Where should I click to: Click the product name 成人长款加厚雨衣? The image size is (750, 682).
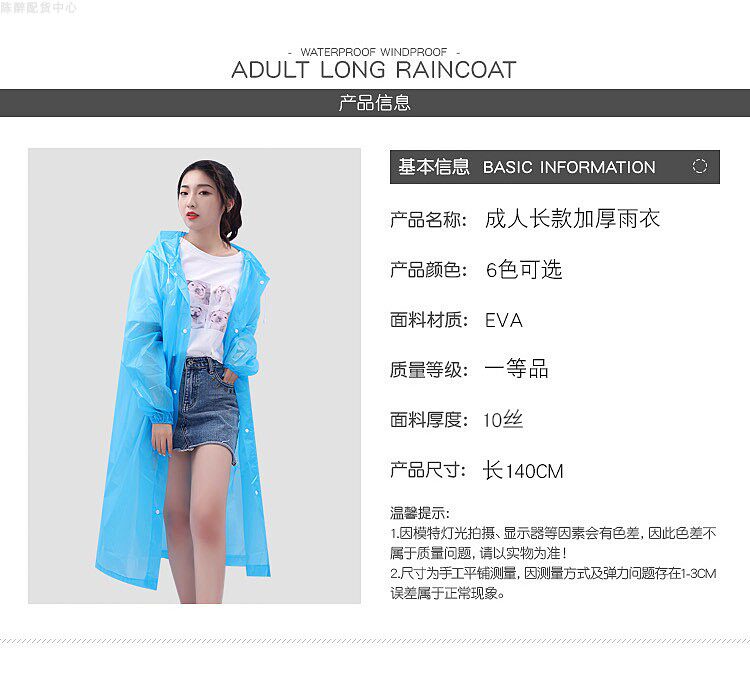tap(572, 219)
